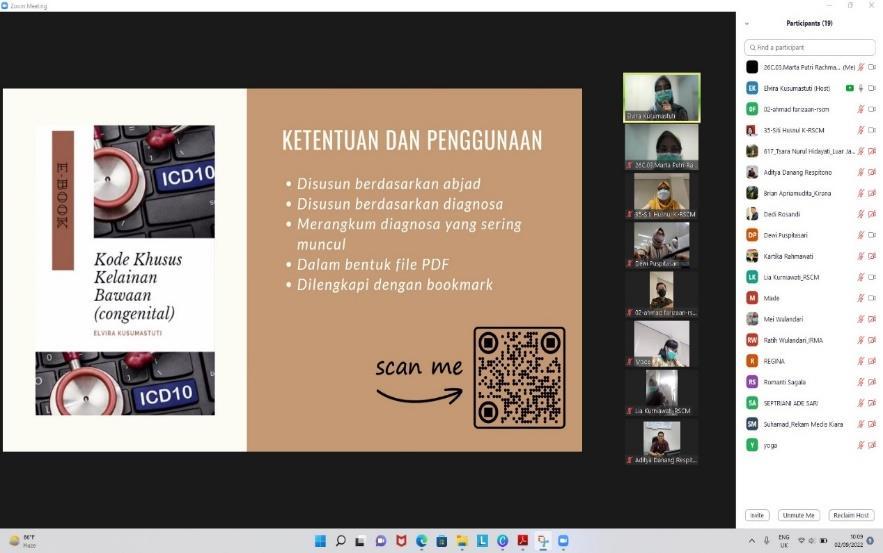
Task: Click the ENG UK language indicator
Action: (783, 541)
